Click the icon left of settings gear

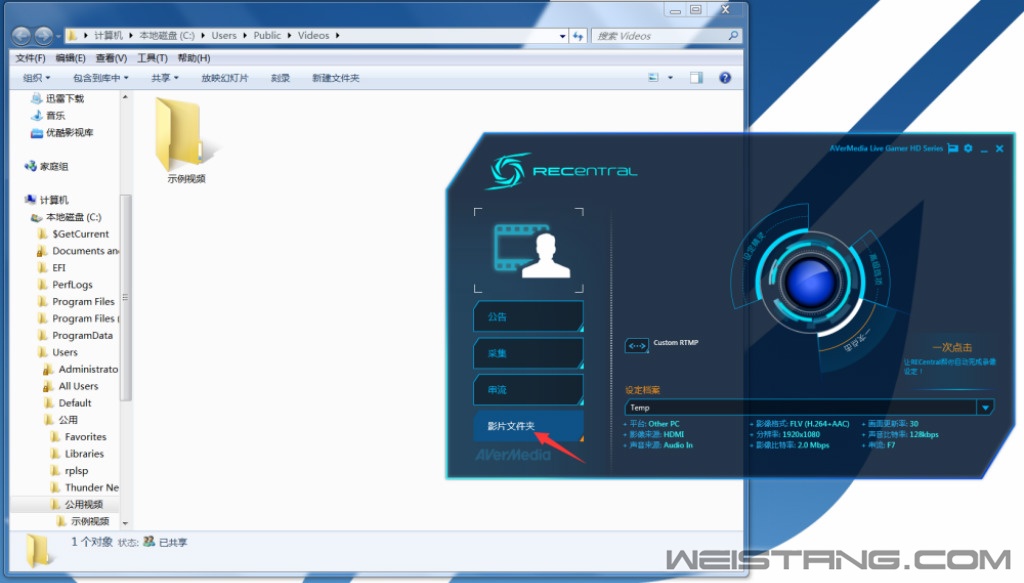[953, 149]
